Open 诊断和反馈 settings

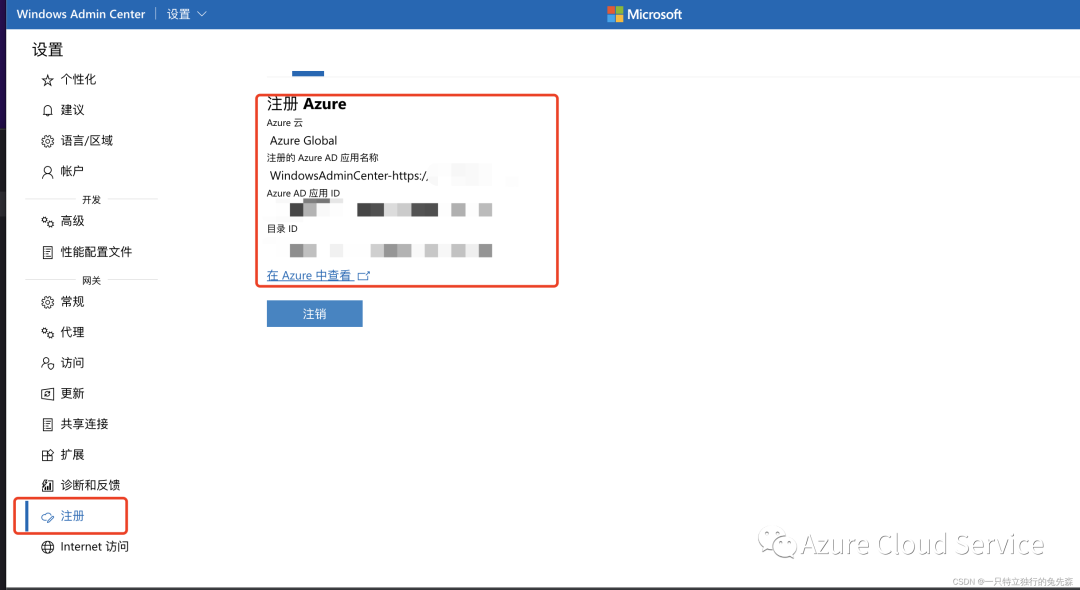(x=90, y=485)
